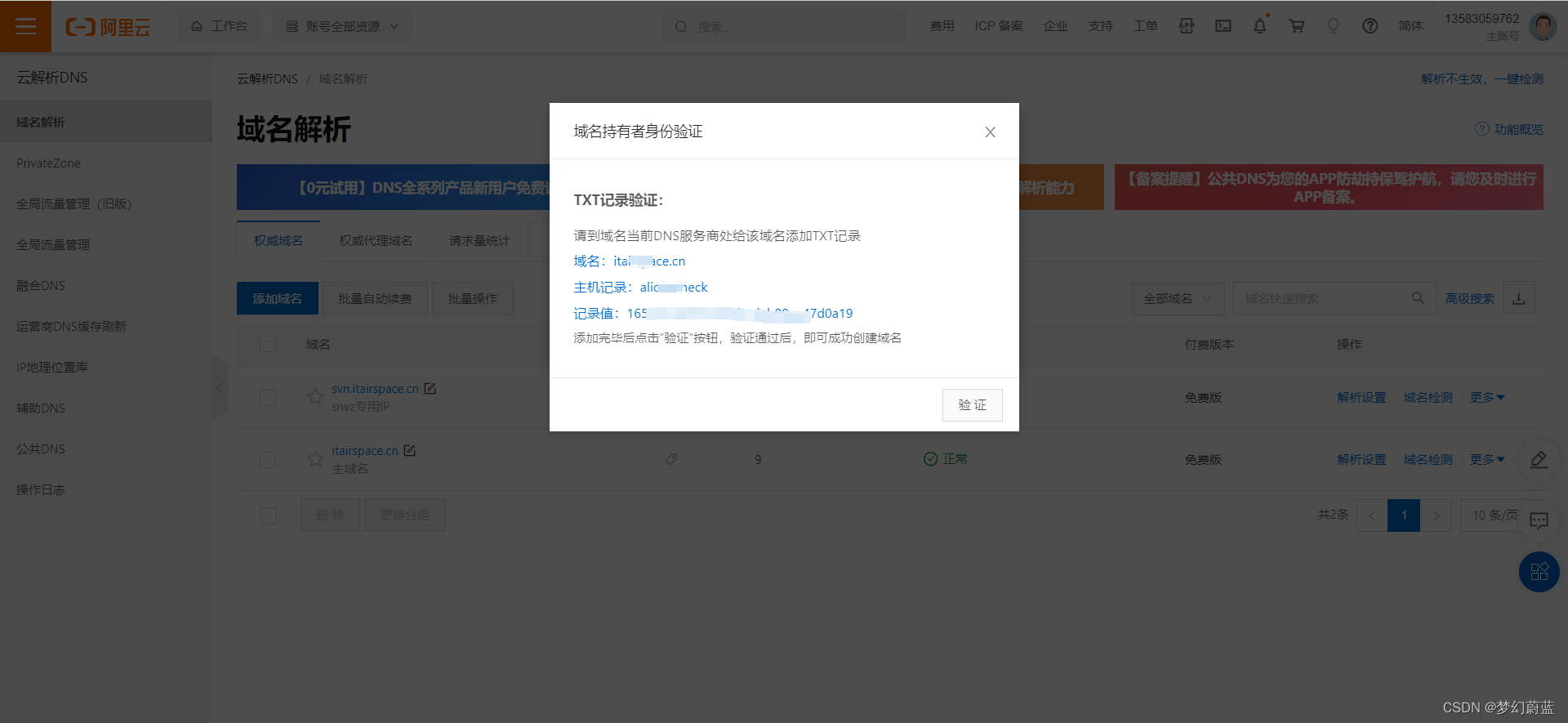The width and height of the screenshot is (1568, 723).
Task: Switch to the 请求量统计 tab
Action: [x=479, y=240]
